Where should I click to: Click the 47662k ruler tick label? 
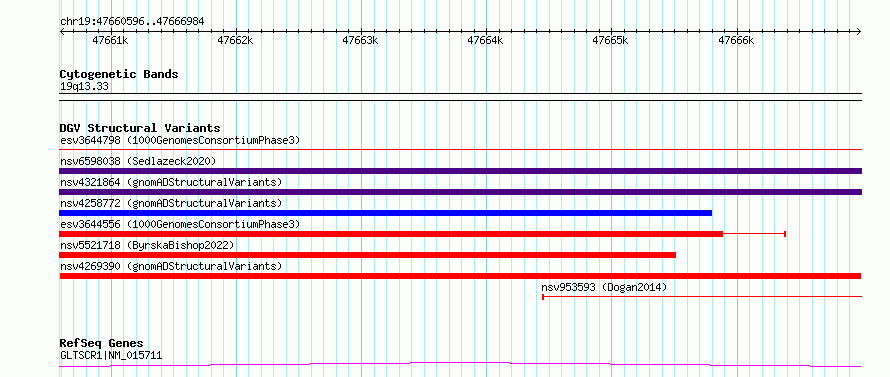pos(235,40)
